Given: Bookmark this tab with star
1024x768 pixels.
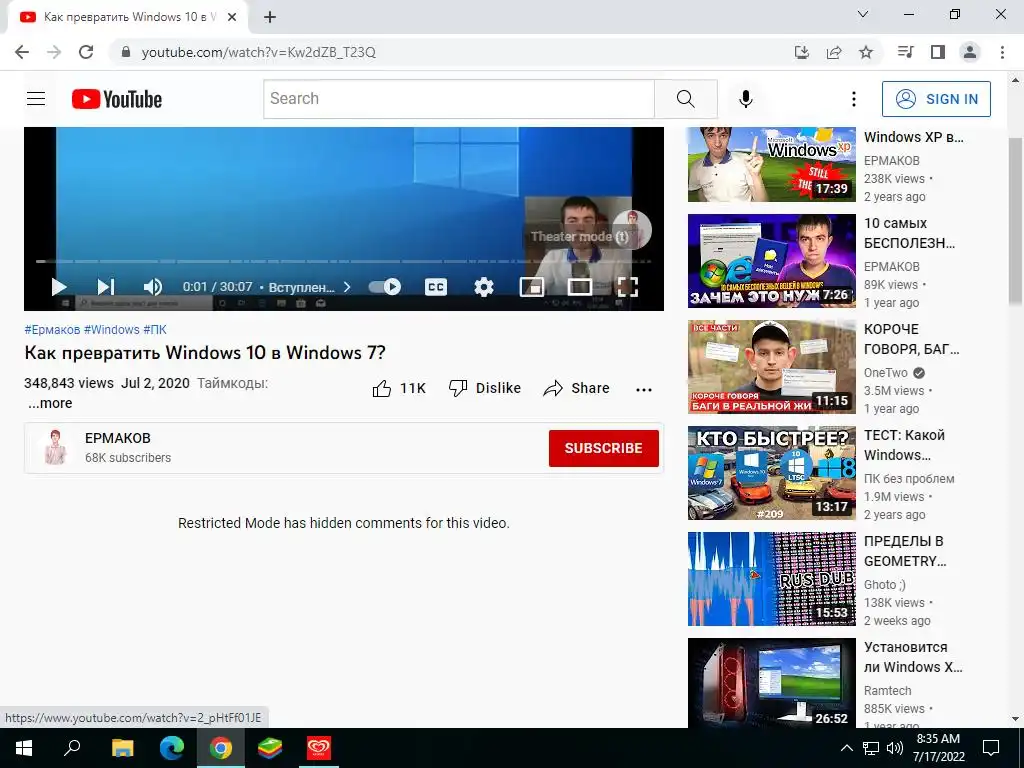Looking at the screenshot, I should click(866, 52).
